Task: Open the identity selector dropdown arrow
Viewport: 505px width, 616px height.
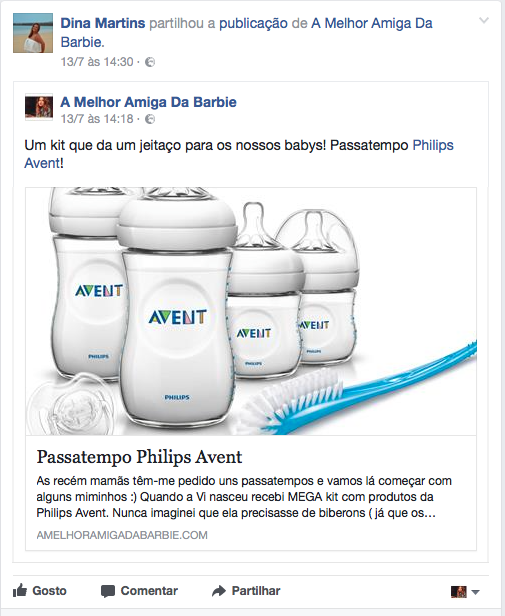Action: point(476,592)
